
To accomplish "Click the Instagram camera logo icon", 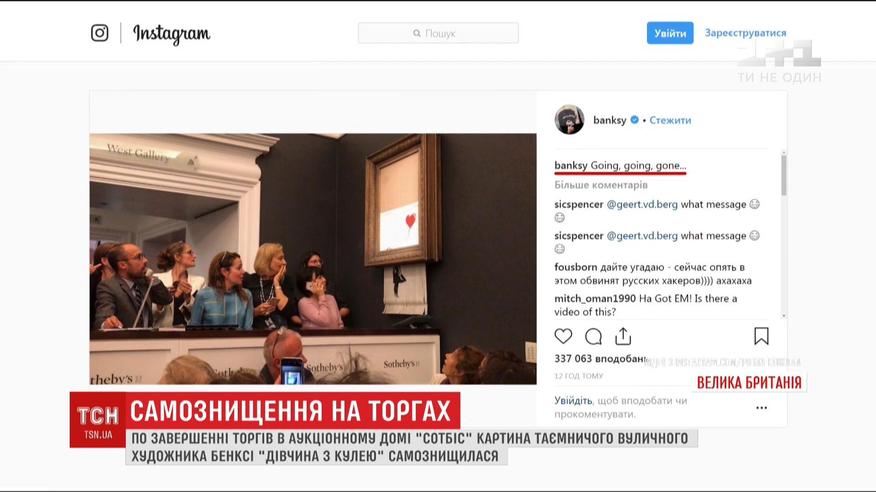I will point(99,33).
